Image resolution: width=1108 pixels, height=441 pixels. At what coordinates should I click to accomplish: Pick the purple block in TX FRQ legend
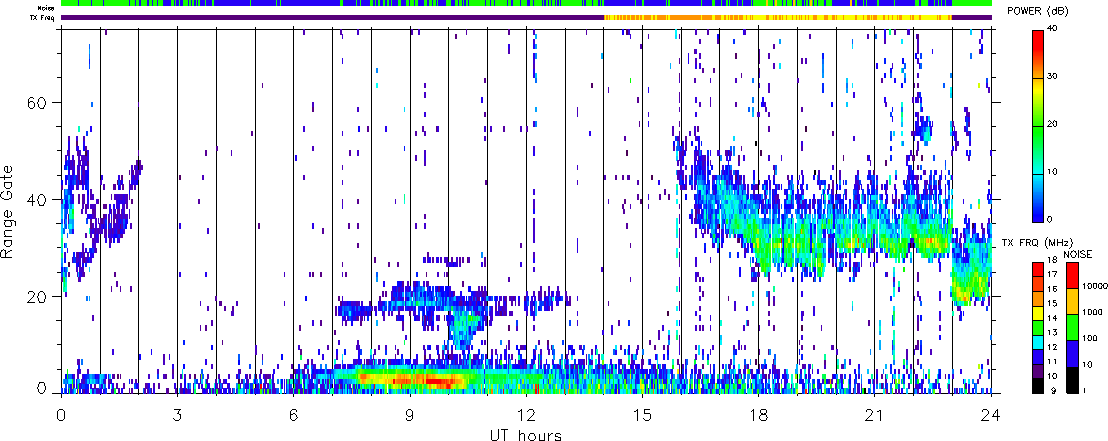[1038, 371]
